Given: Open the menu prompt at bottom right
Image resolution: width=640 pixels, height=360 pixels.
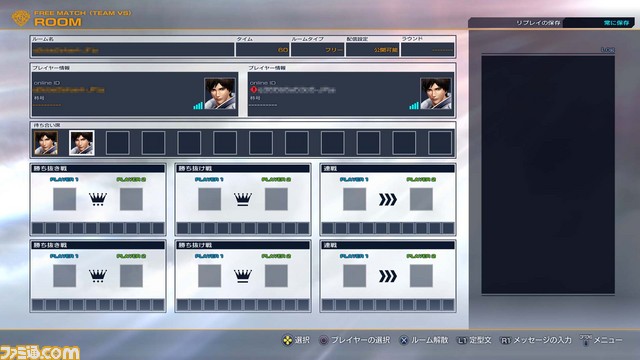Looking at the screenshot, I should tap(601, 340).
